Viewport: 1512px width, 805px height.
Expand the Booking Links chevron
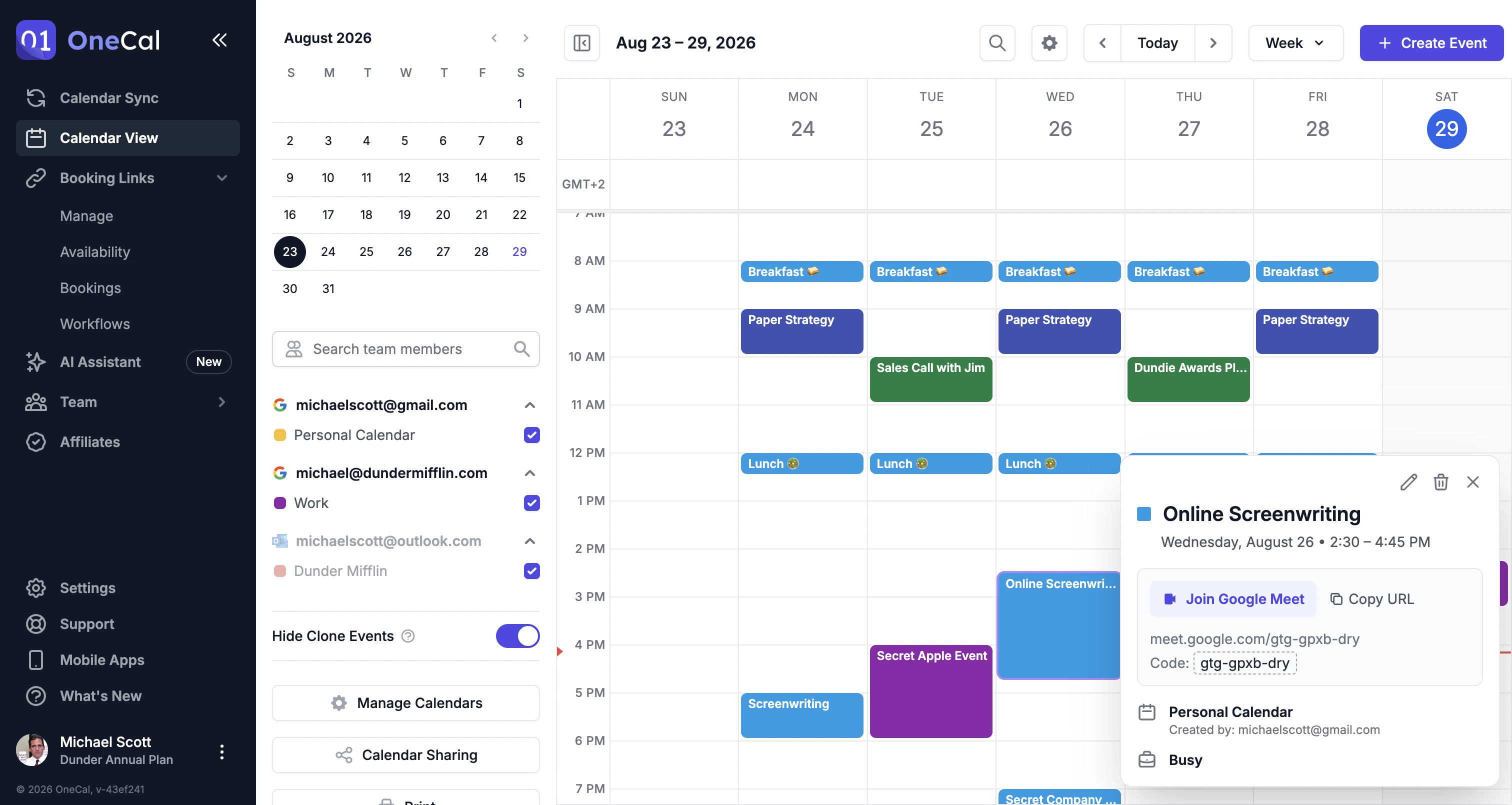(222, 178)
